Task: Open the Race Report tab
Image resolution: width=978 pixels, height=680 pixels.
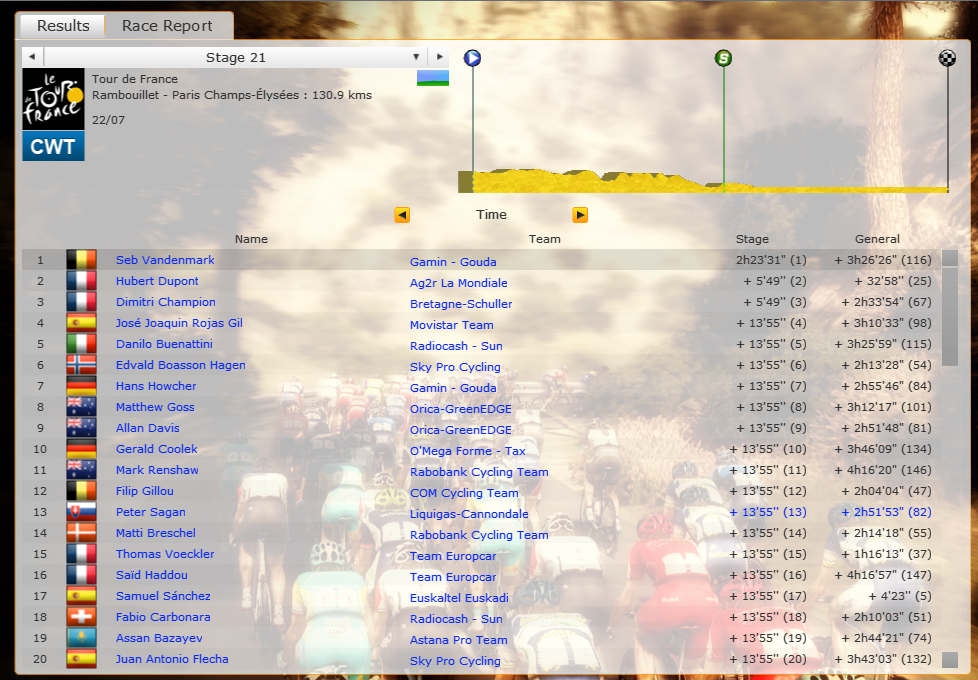Action: pyautogui.click(x=167, y=26)
